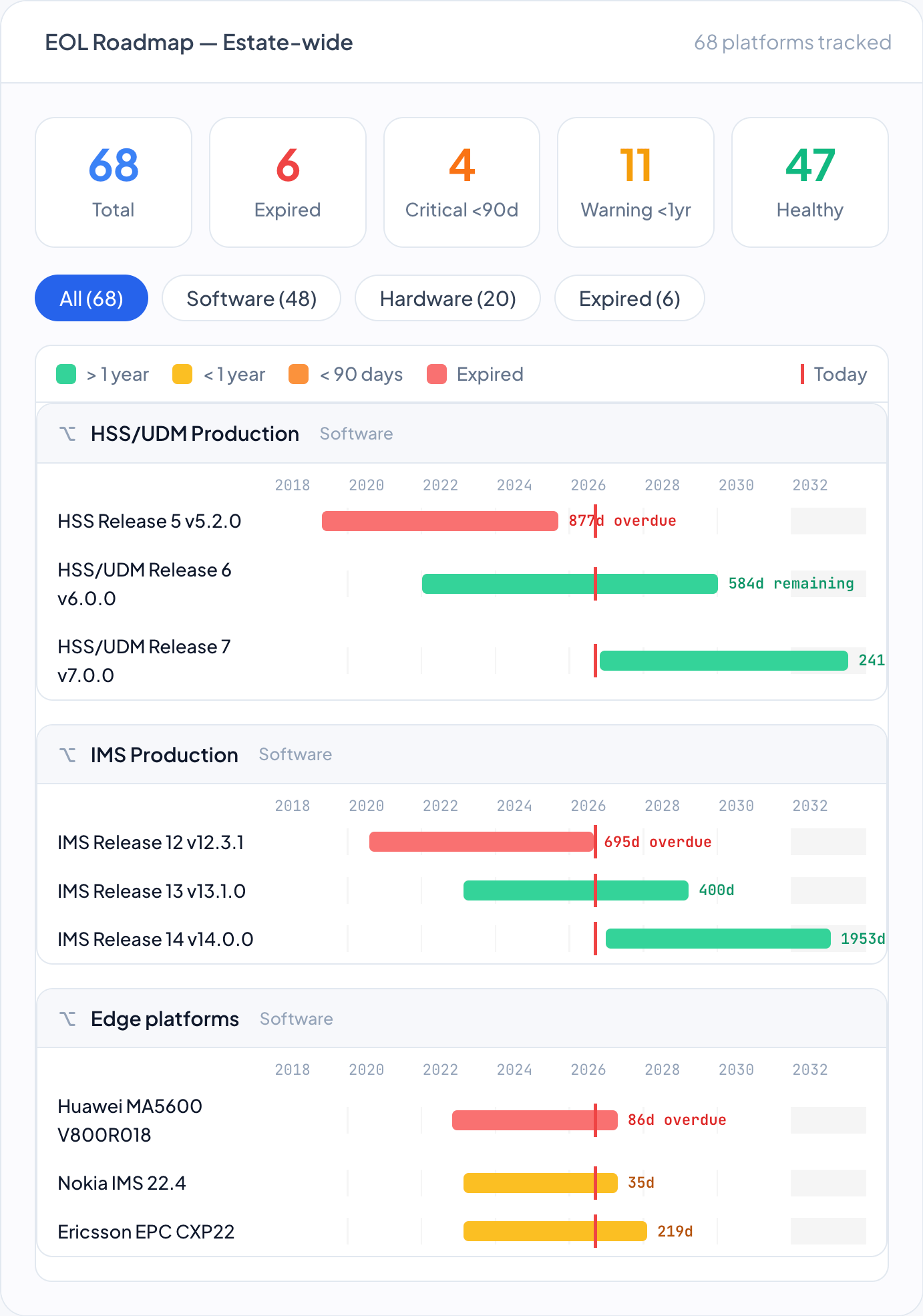Click the branch icon beside IMS Production

tap(67, 755)
